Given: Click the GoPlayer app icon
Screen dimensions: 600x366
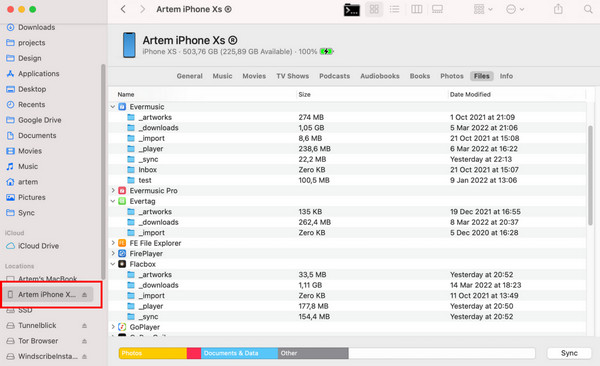Looking at the screenshot, I should tap(122, 327).
